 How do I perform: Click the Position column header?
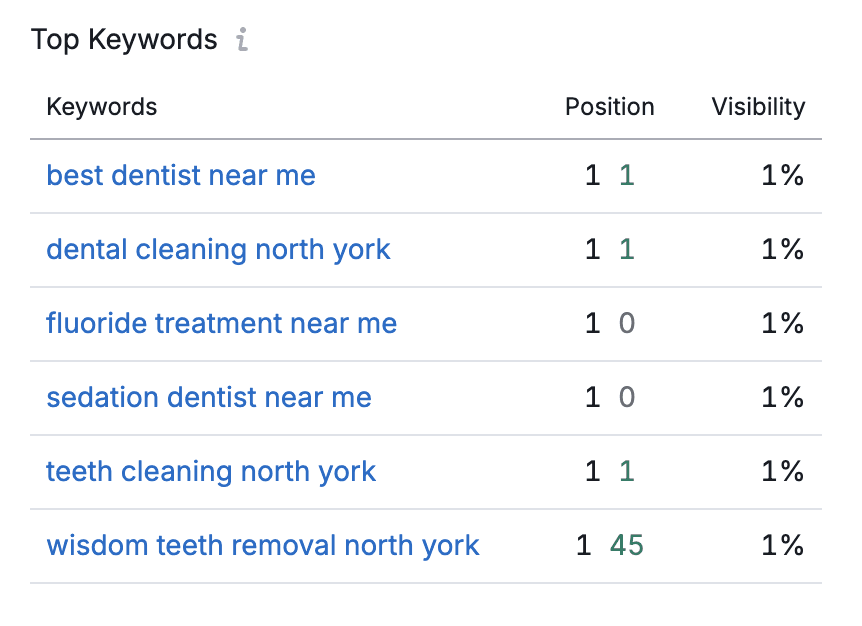point(610,107)
